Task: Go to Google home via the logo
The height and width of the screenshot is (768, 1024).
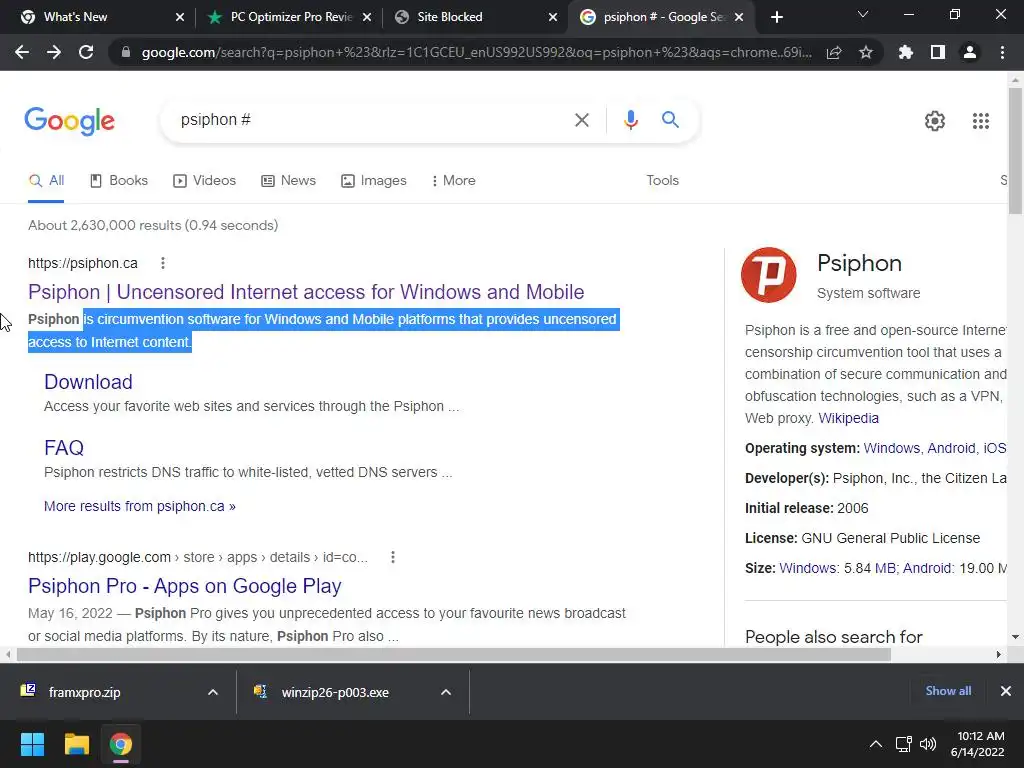Action: 69,121
